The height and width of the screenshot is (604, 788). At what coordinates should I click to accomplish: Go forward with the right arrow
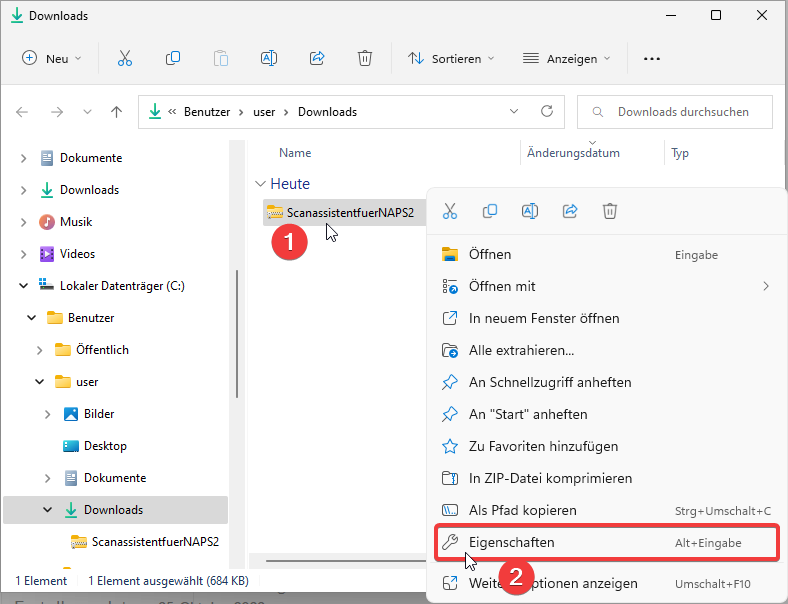click(x=57, y=112)
